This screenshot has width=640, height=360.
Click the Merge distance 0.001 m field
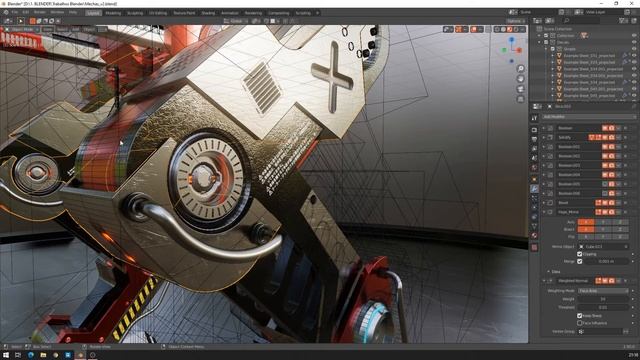(606, 261)
